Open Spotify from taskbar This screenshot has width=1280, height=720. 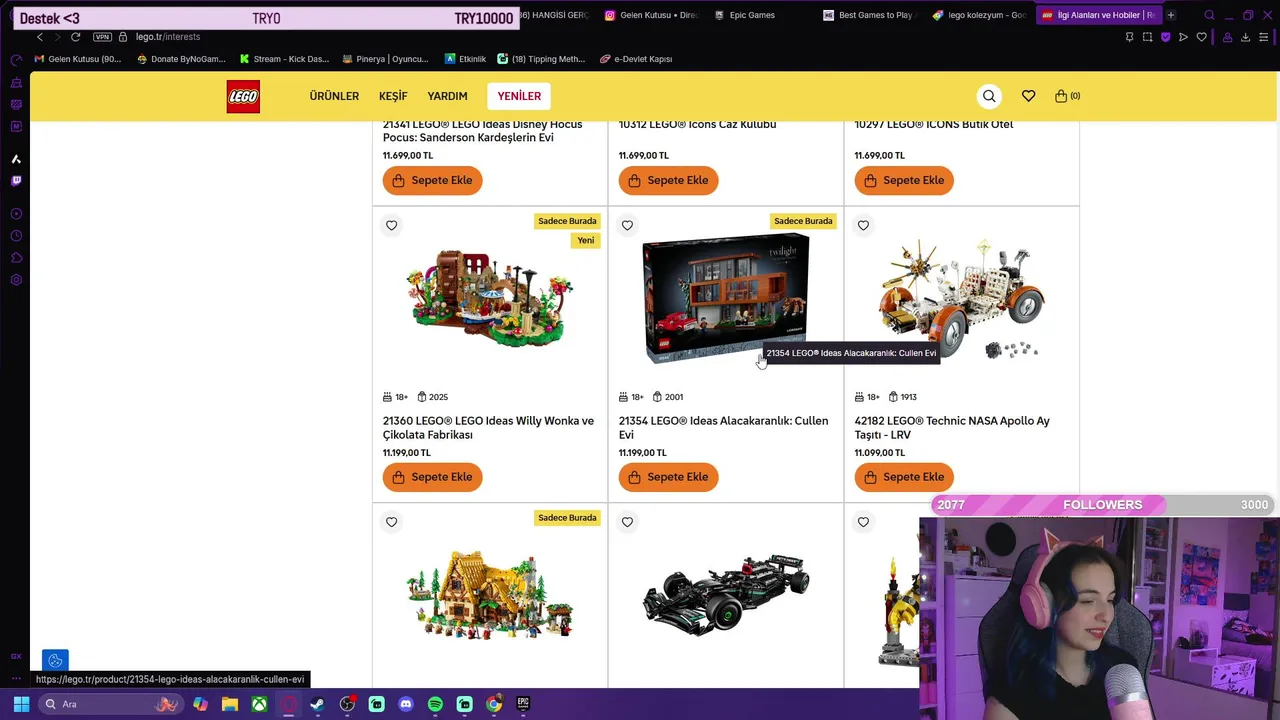[435, 704]
